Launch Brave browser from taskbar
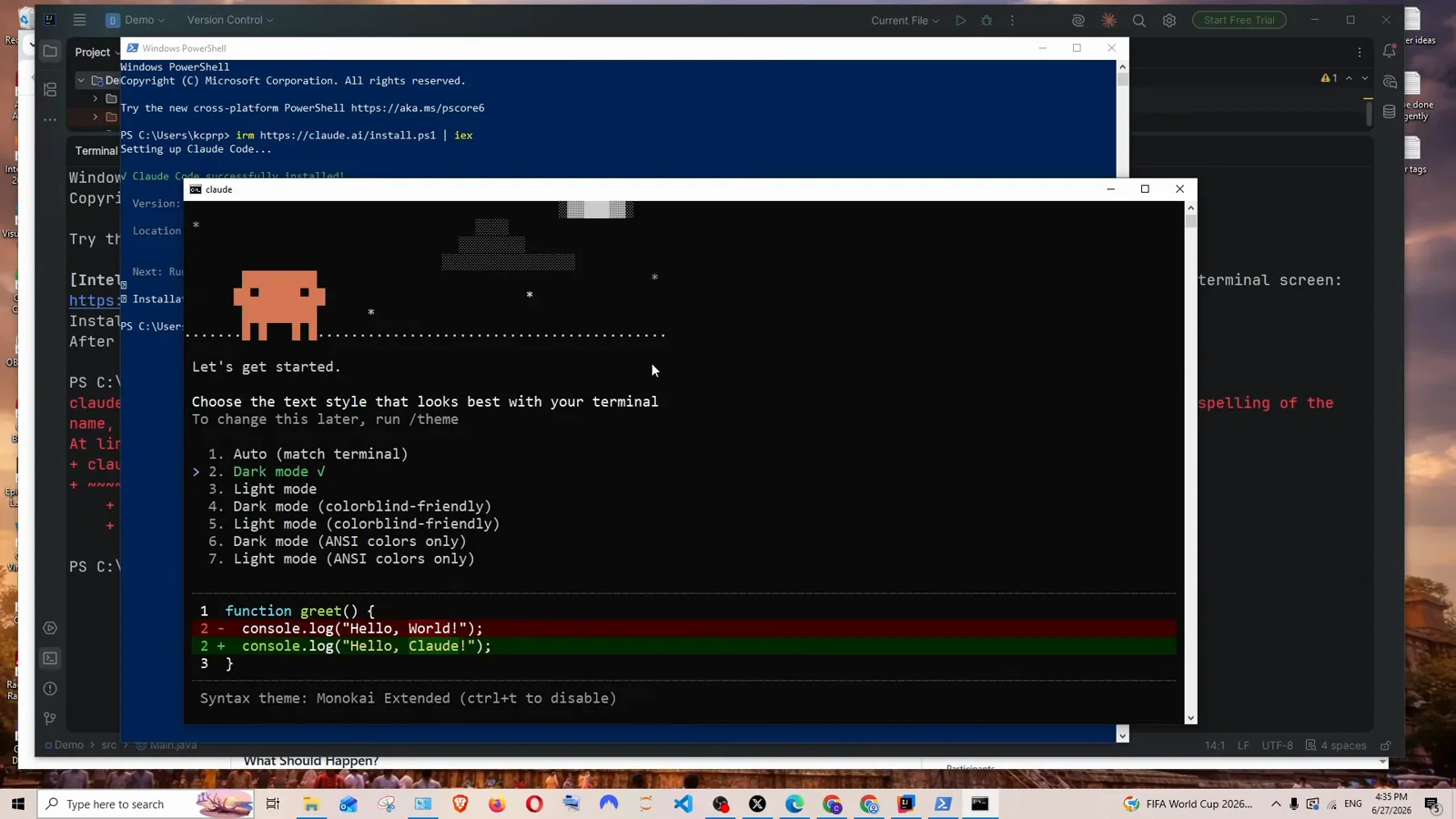Viewport: 1456px width, 819px height. tap(460, 804)
